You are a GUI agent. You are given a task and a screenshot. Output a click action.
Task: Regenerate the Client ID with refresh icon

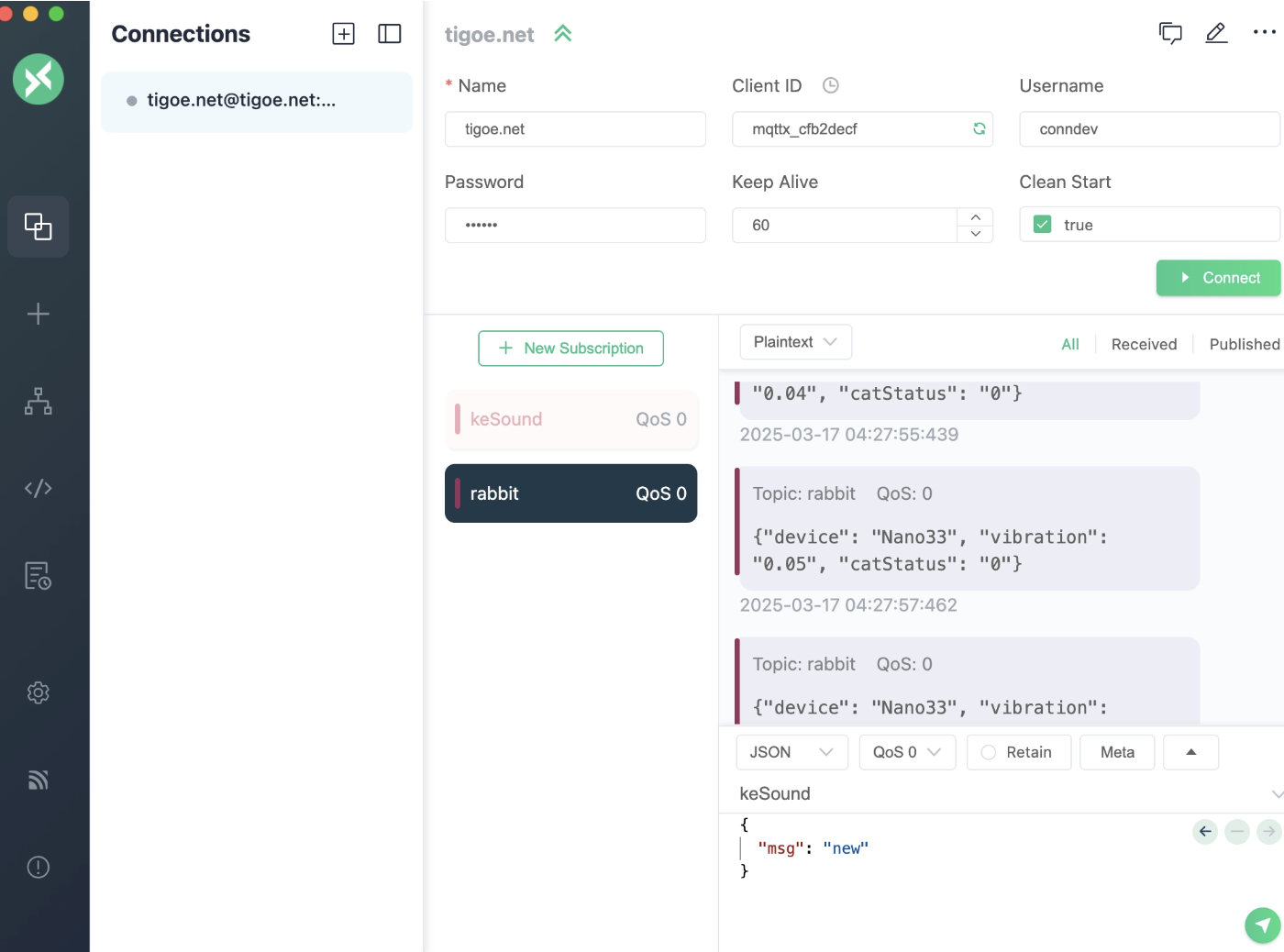tap(979, 128)
